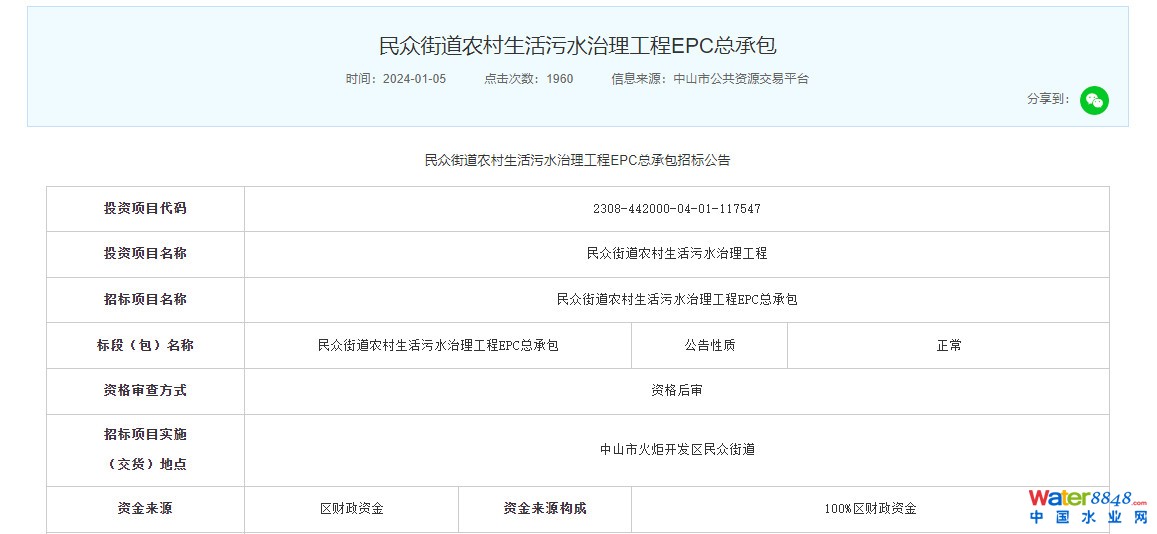Click the 招标公告 subtitle above the table
Viewport: 1157px width, 534px height.
[x=577, y=160]
